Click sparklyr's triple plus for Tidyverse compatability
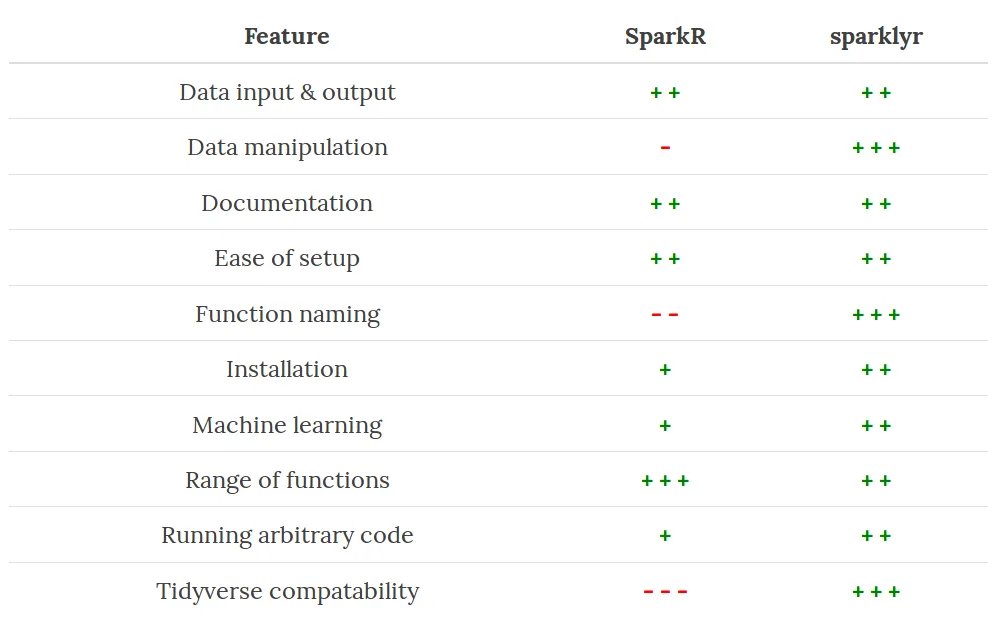The image size is (1001, 626). pos(876,592)
